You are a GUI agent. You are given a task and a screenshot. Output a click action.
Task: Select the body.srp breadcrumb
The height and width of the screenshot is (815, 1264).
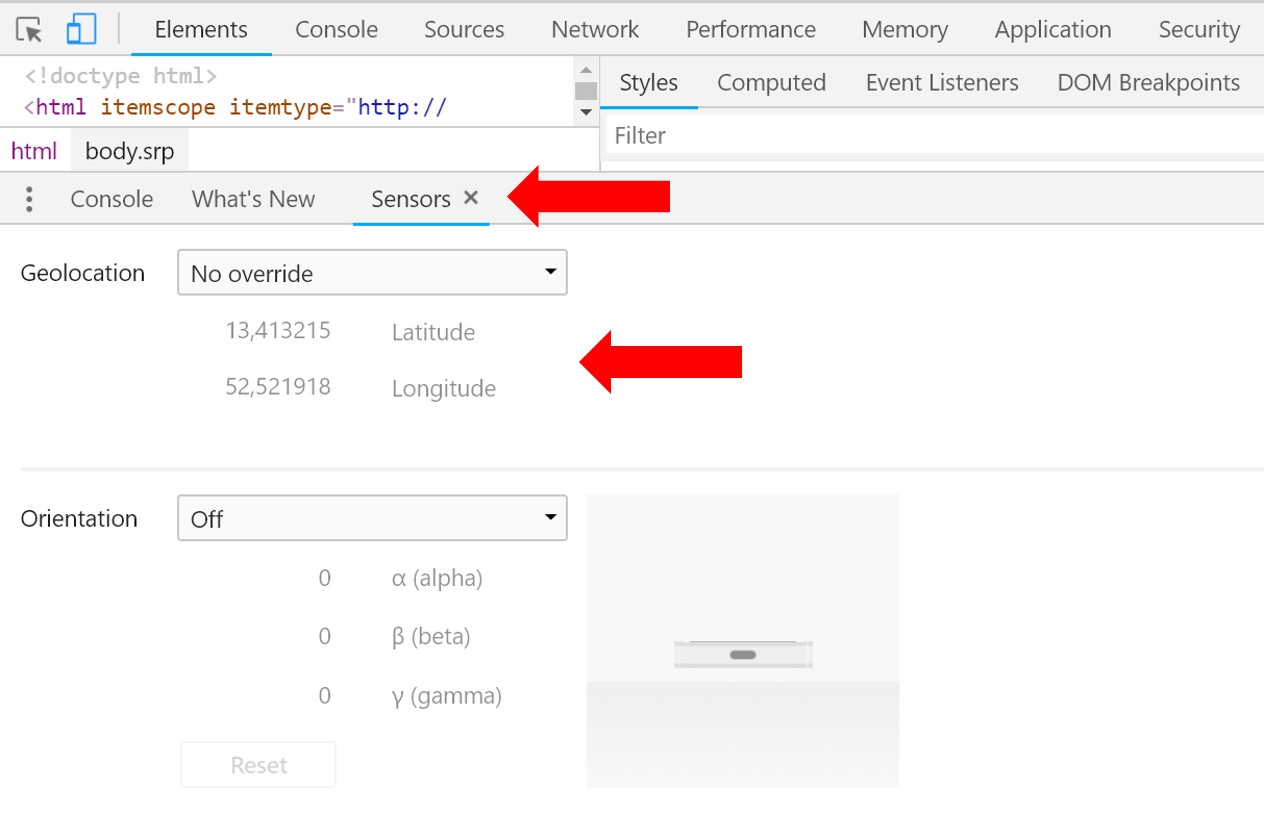129,150
